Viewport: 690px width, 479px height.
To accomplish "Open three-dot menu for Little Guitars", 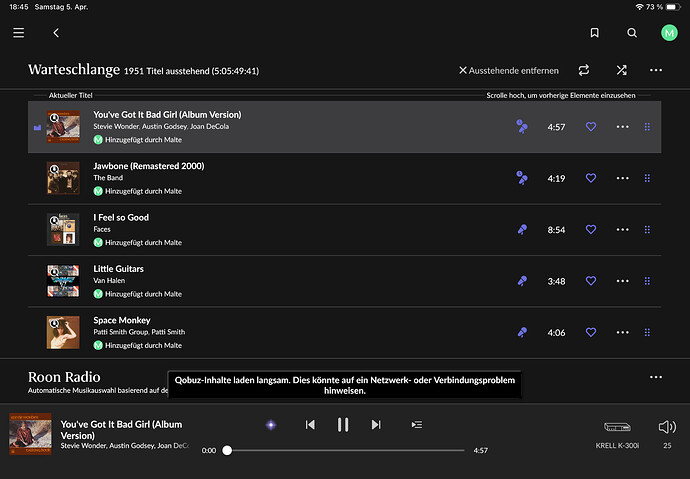I will click(622, 281).
